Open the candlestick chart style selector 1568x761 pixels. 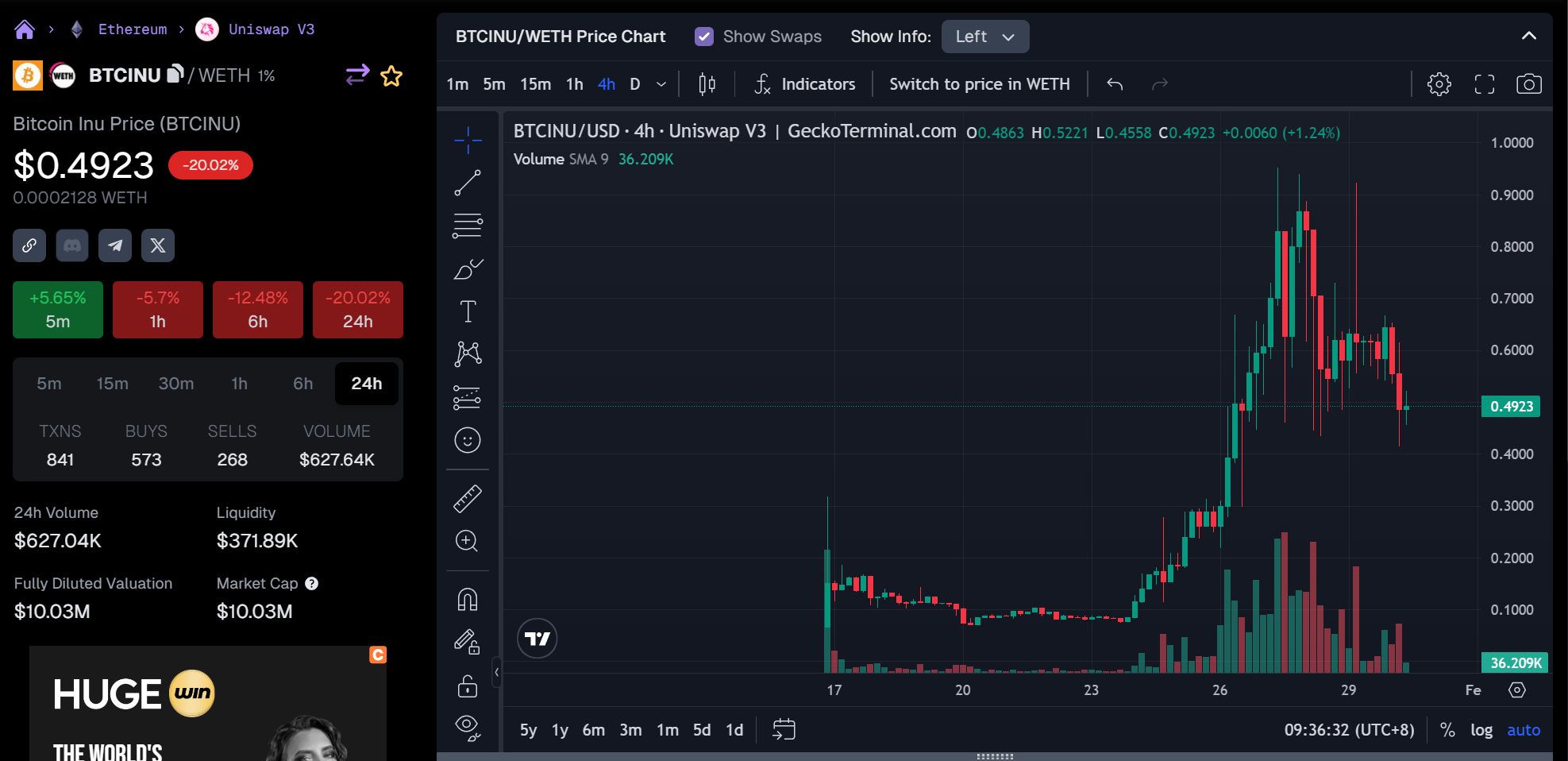707,84
